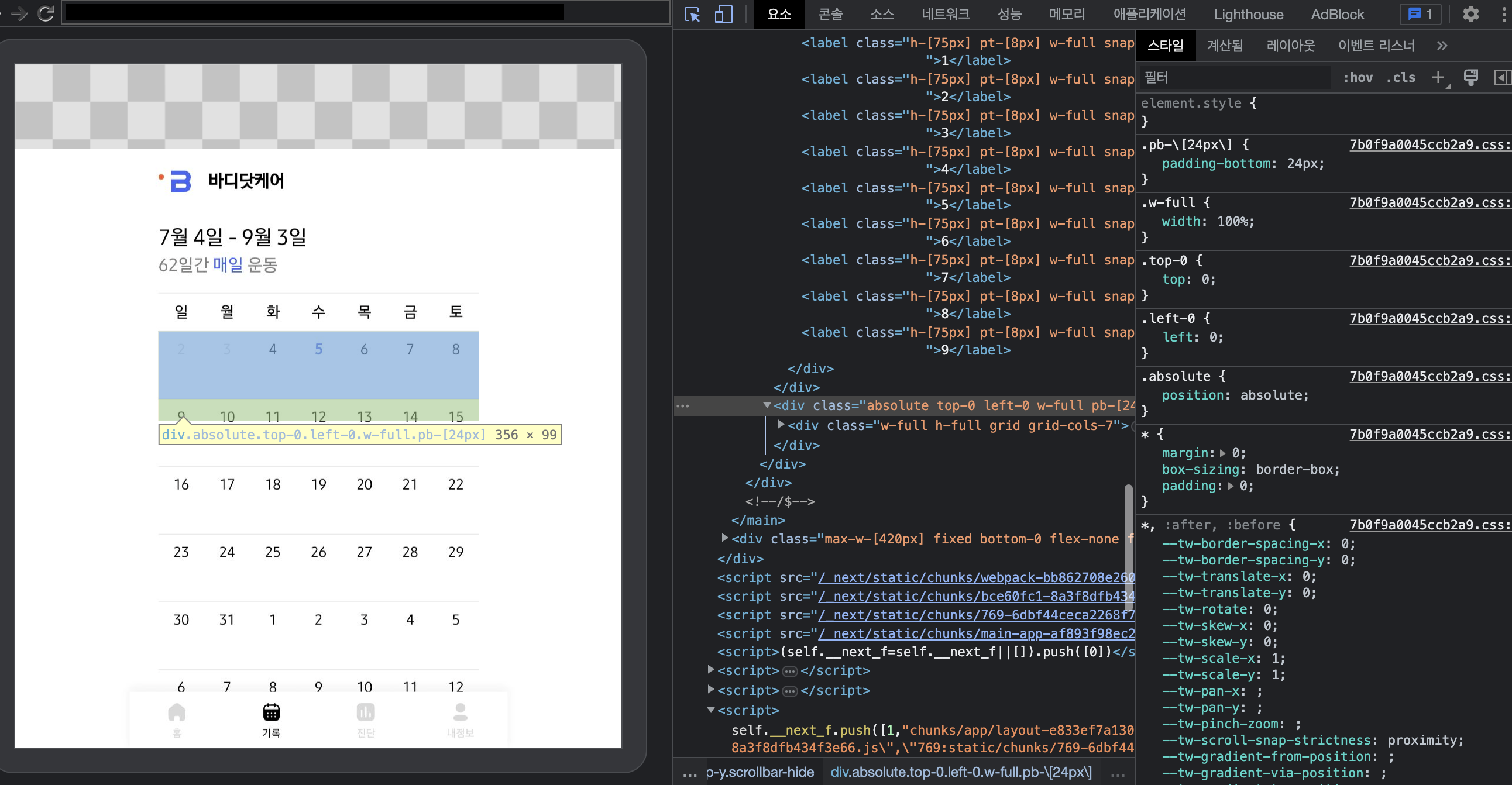Select the p-y.scrollbar-hide breadcrumb
The image size is (1512, 785).
tap(761, 772)
